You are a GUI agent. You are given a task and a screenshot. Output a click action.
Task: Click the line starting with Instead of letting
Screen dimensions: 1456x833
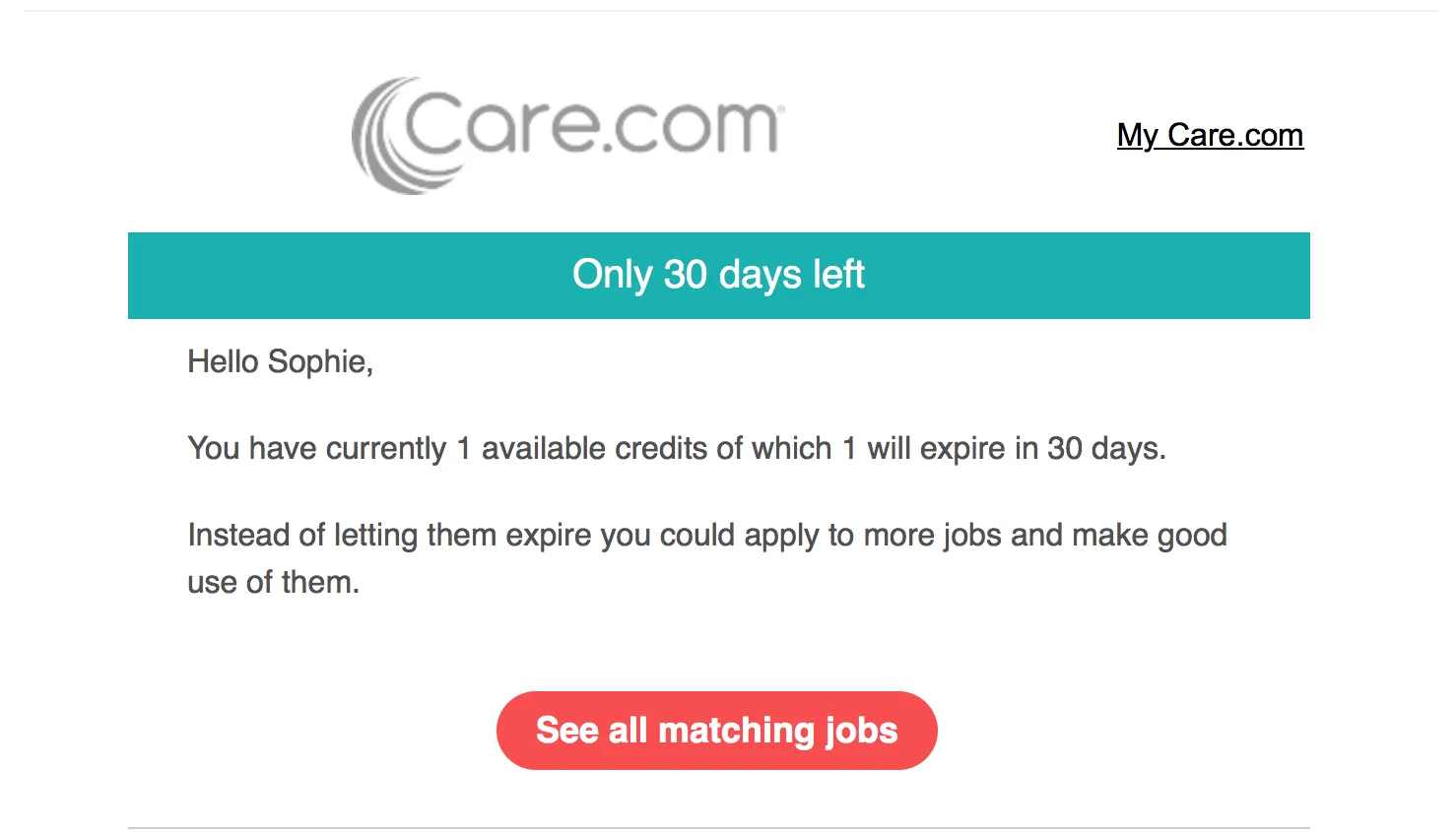tap(706, 536)
